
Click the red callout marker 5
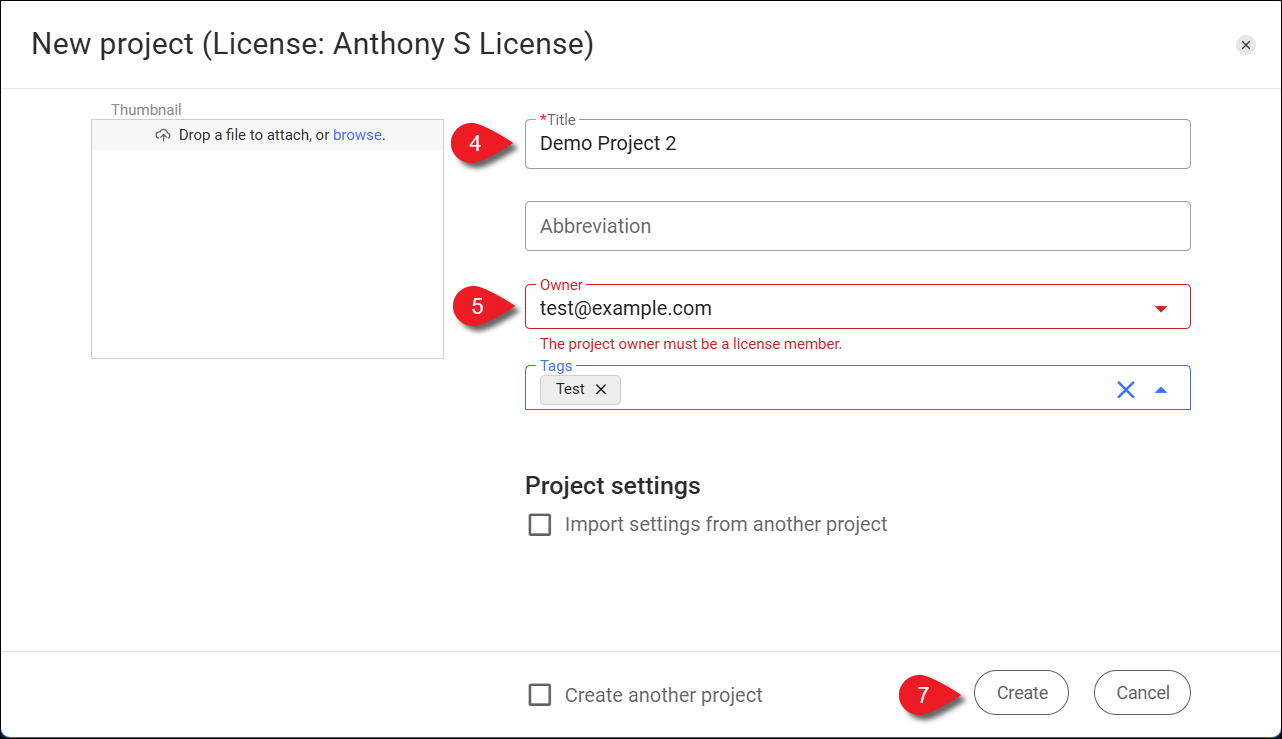click(x=478, y=307)
